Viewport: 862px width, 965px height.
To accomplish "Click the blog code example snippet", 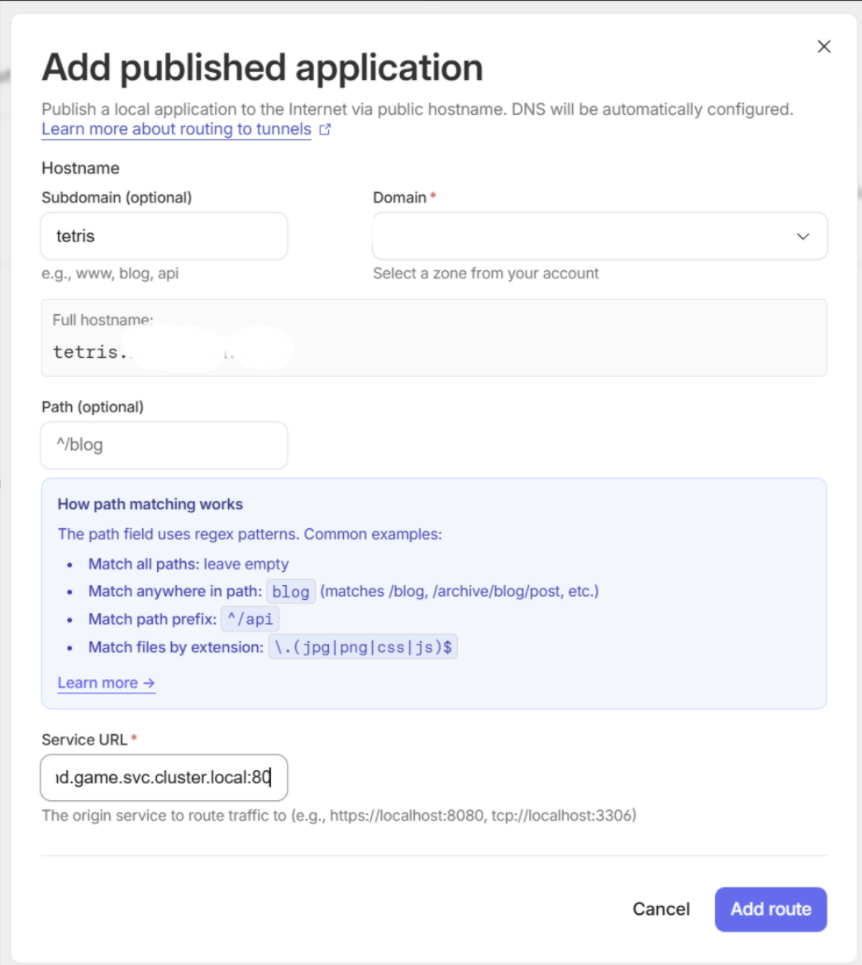I will coord(291,591).
